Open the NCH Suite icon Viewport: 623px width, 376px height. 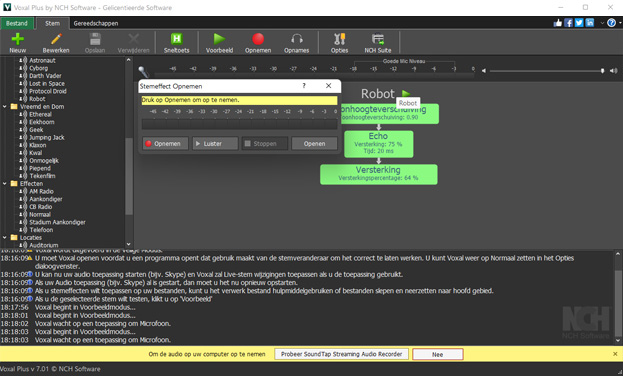click(378, 39)
